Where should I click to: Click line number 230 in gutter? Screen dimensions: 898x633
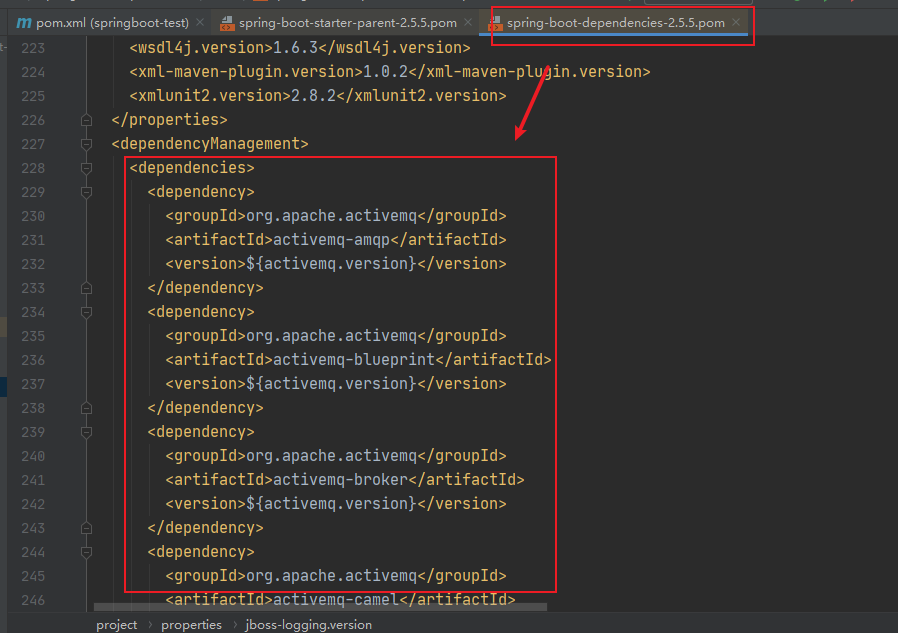[x=33, y=216]
